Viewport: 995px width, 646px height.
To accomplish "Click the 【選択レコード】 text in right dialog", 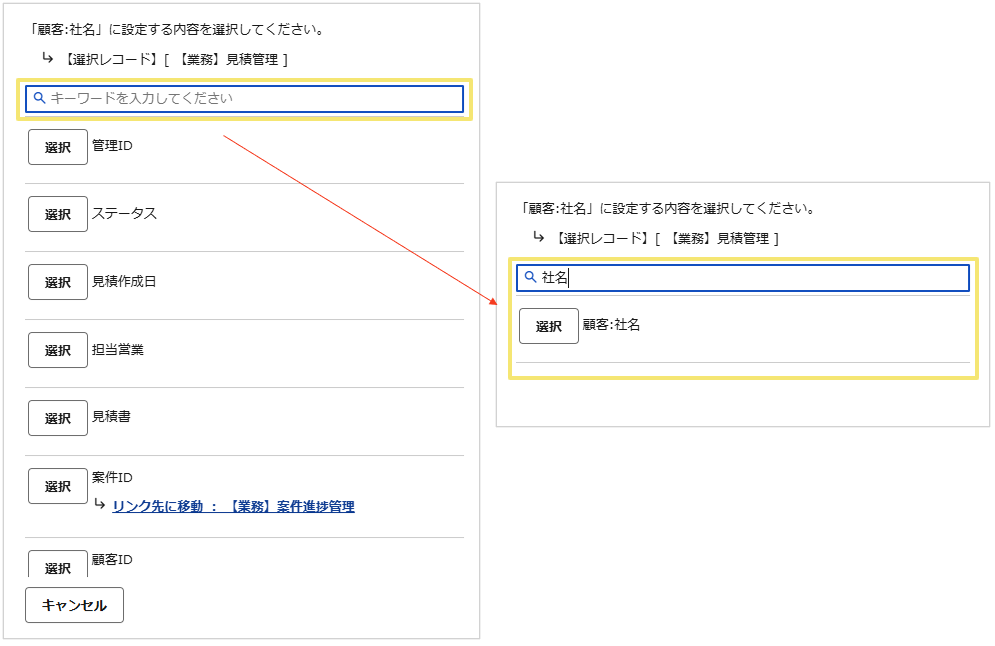I will 602,239.
